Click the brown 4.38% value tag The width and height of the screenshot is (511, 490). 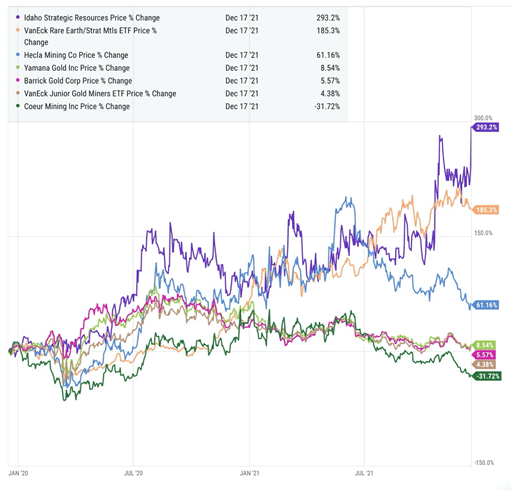pyautogui.click(x=483, y=364)
